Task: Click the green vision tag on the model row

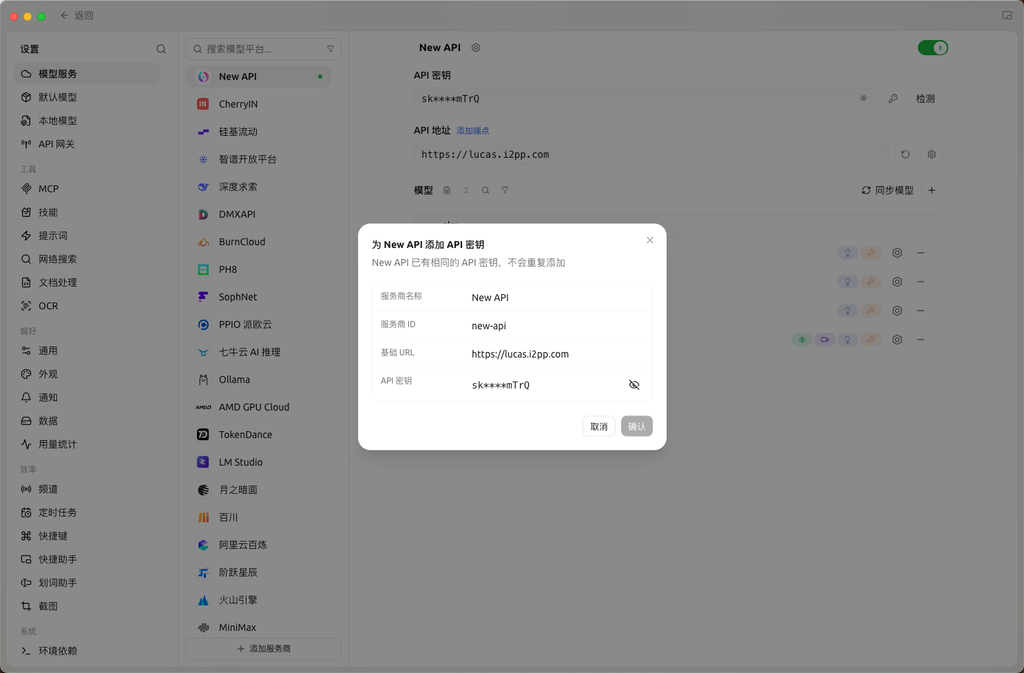Action: coord(802,339)
